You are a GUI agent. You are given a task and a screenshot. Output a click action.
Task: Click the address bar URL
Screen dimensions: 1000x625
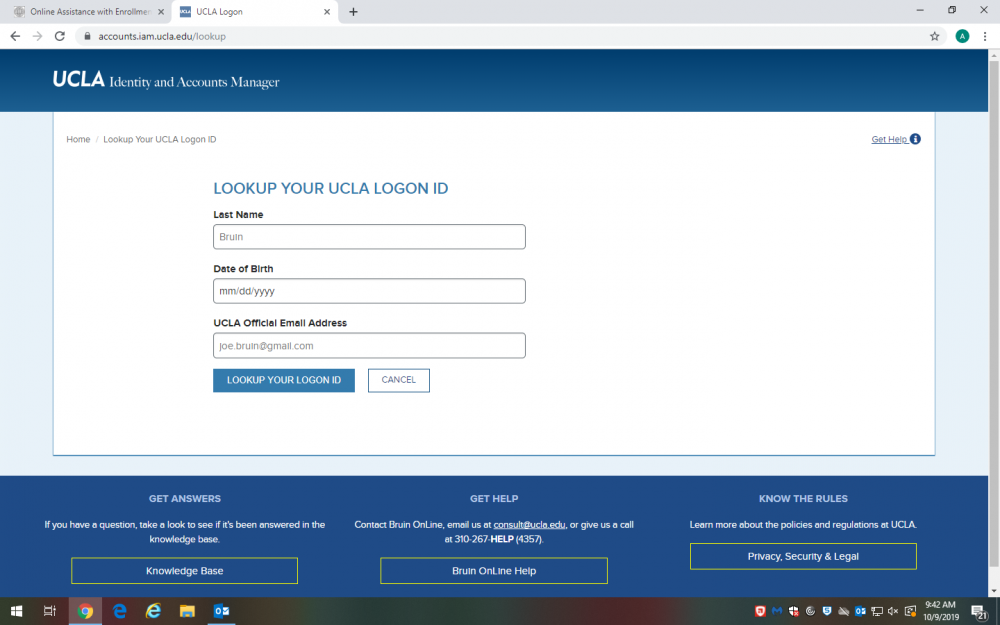[162, 36]
